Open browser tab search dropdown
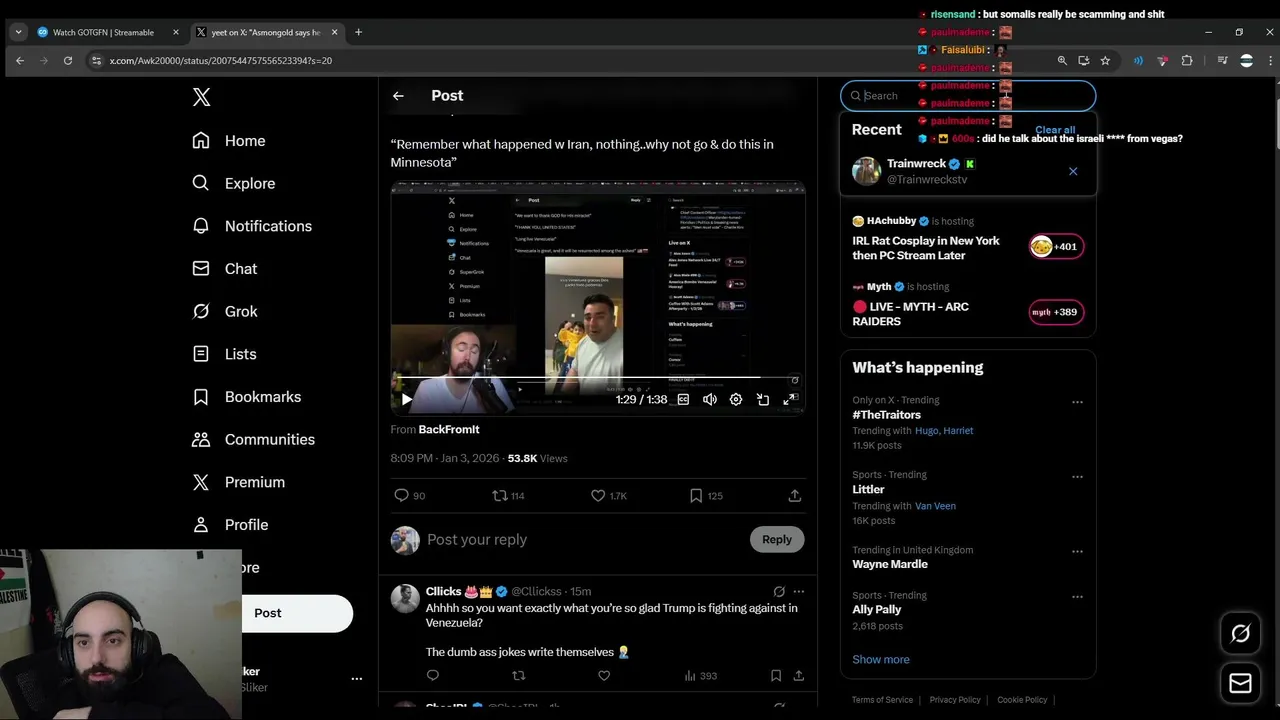The width and height of the screenshot is (1280, 720). pyautogui.click(x=18, y=32)
